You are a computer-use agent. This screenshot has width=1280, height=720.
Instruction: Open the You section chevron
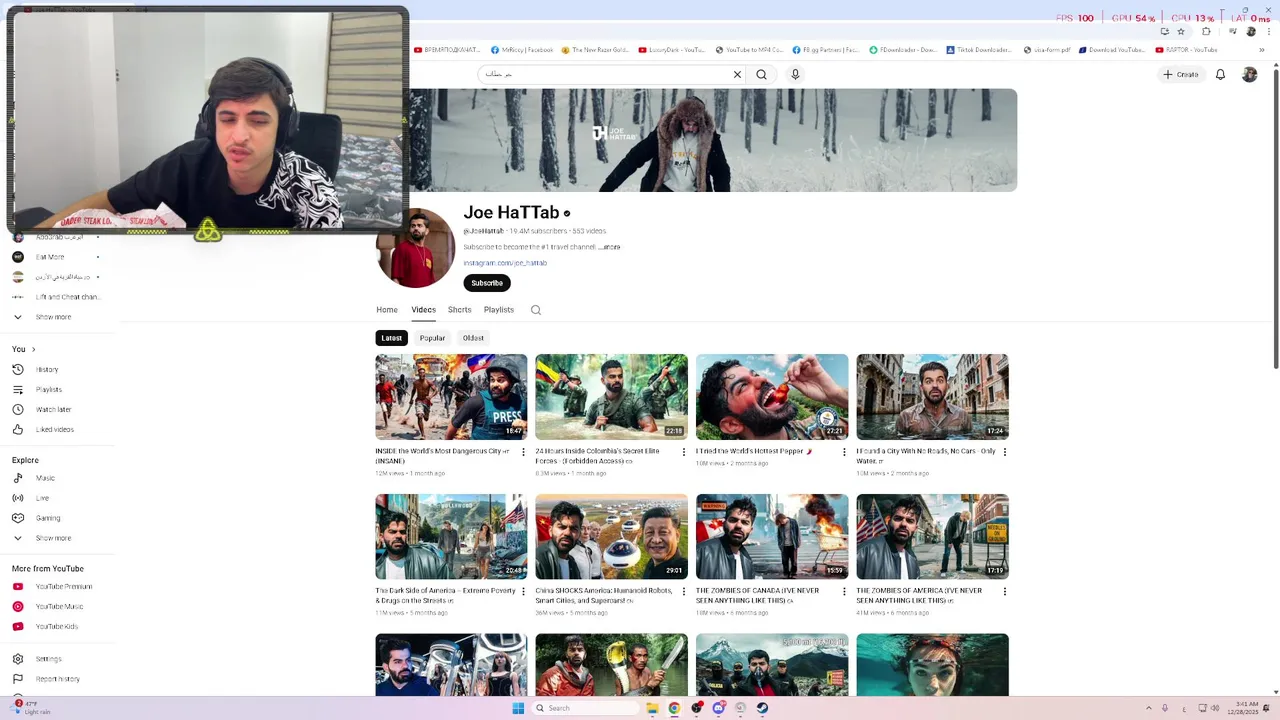(33, 349)
